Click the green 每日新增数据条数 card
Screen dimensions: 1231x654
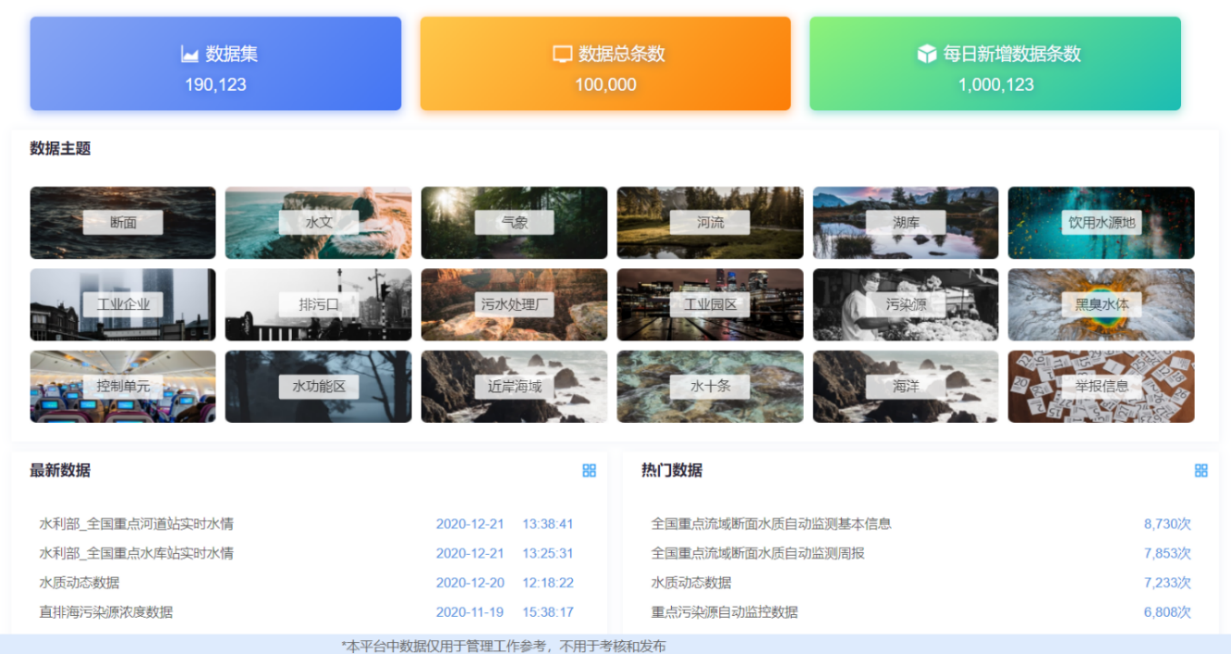[x=995, y=64]
